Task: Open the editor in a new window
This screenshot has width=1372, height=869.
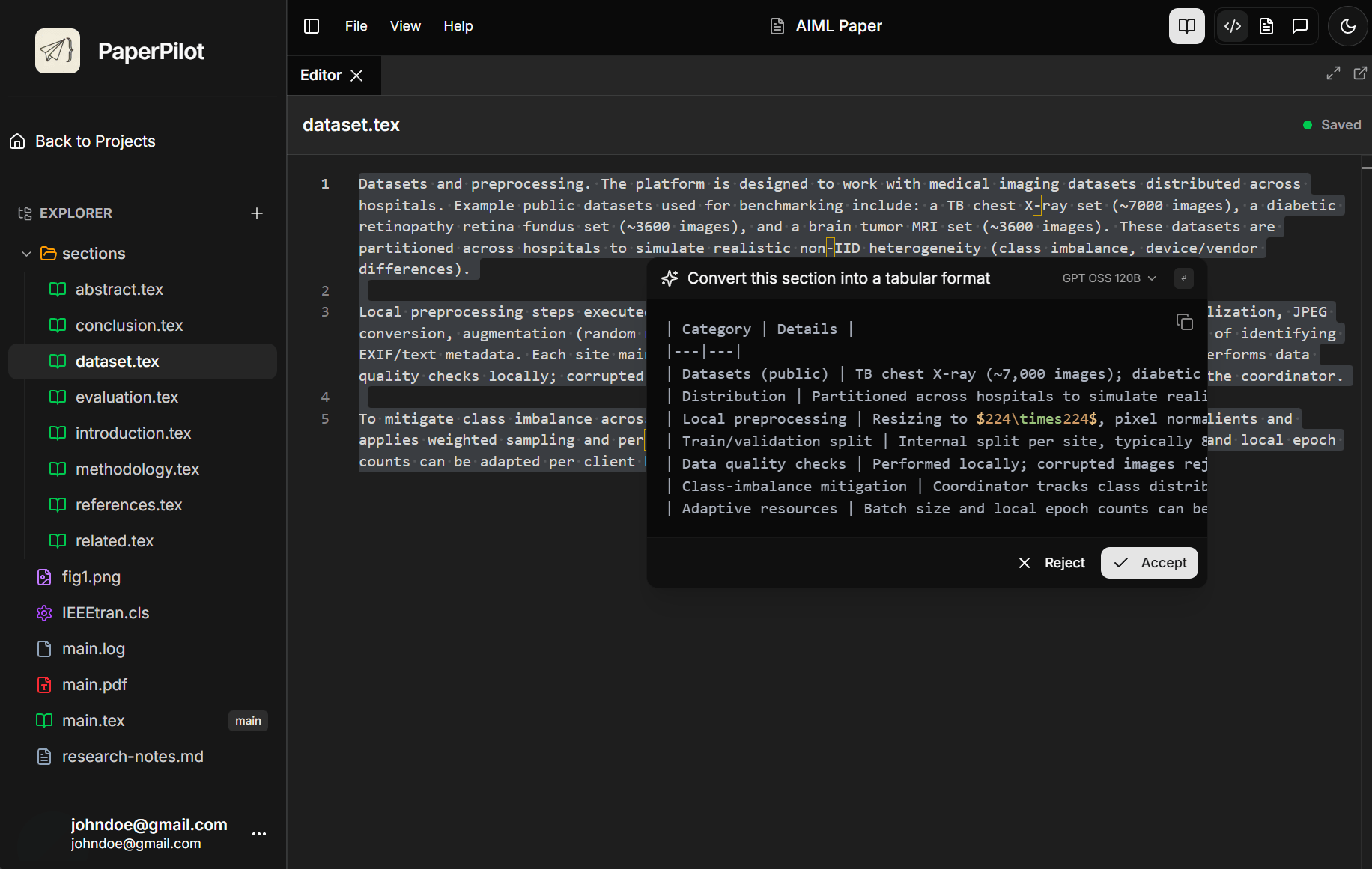Action: click(1361, 73)
